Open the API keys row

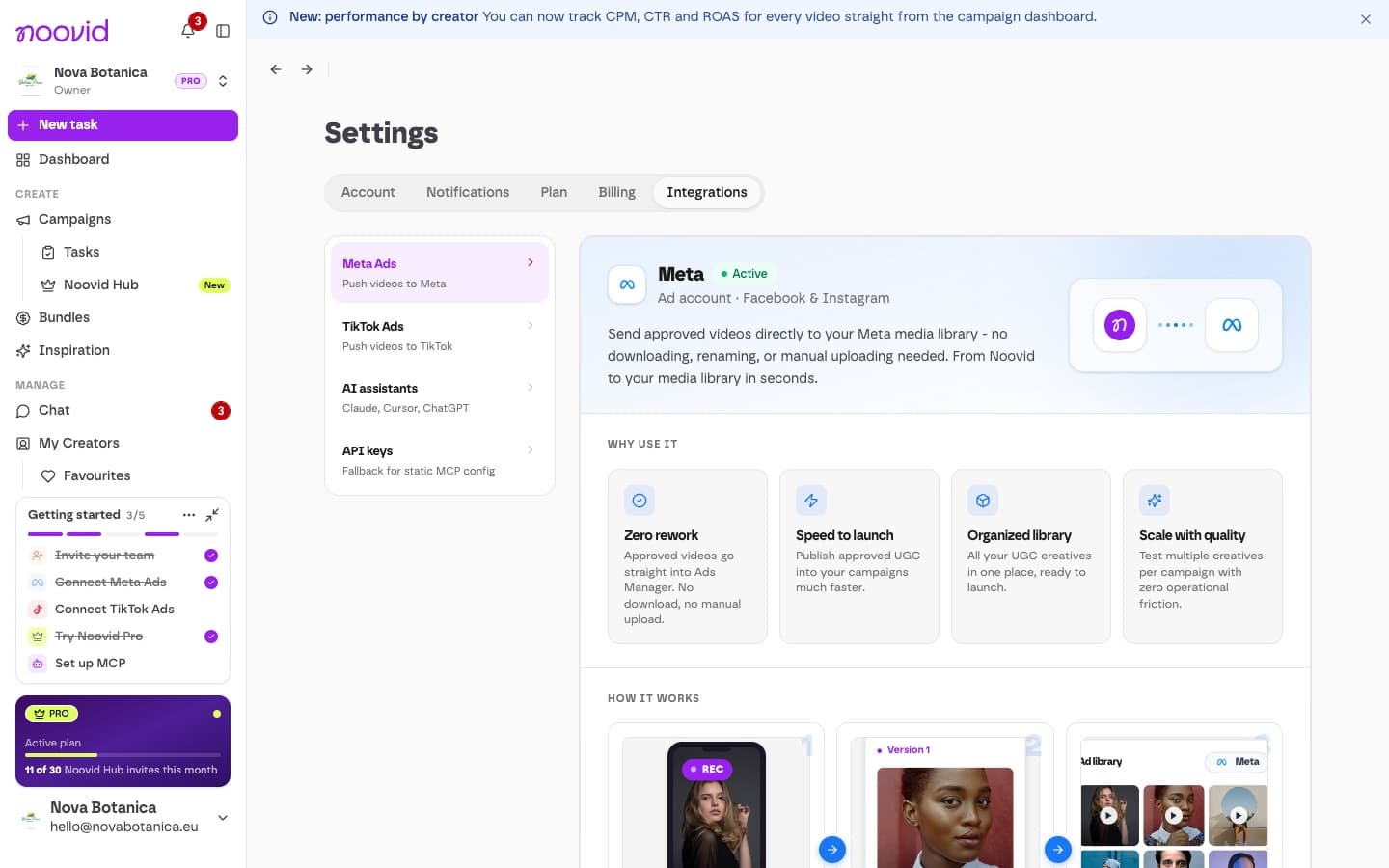(x=440, y=460)
